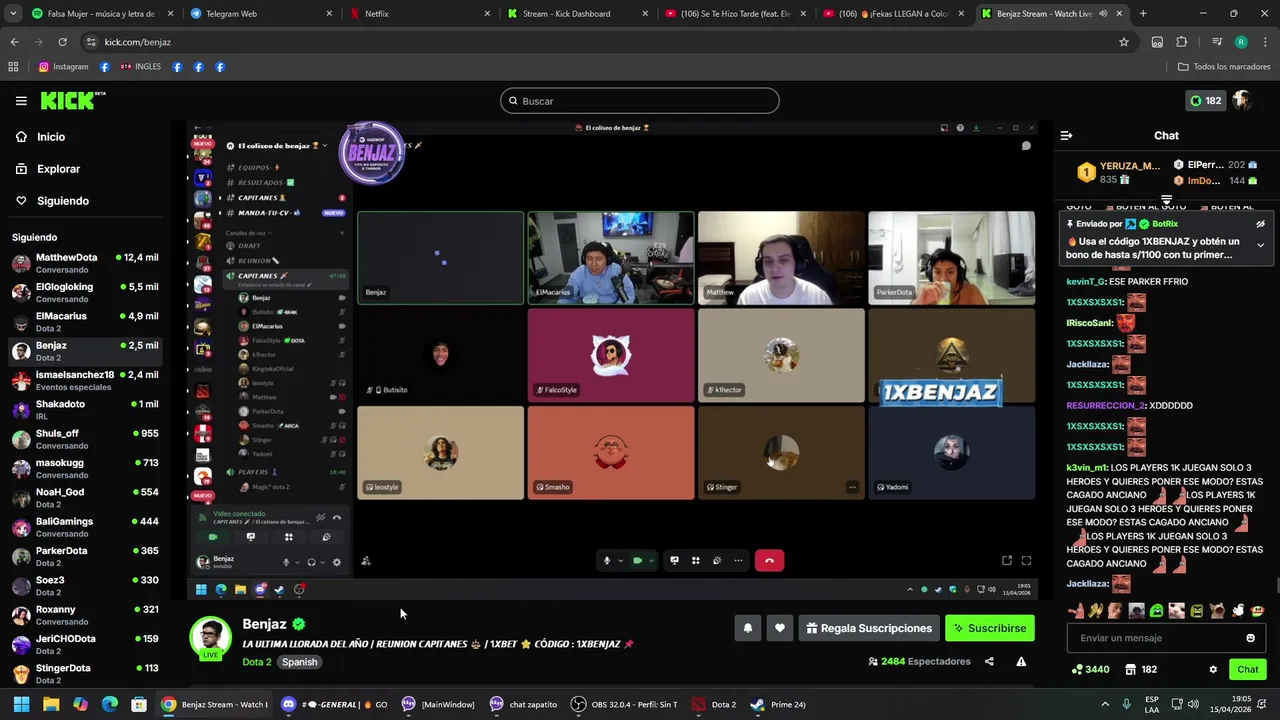The height and width of the screenshot is (720, 1280).
Task: Open the INGLES bookmark
Action: [x=140, y=67]
